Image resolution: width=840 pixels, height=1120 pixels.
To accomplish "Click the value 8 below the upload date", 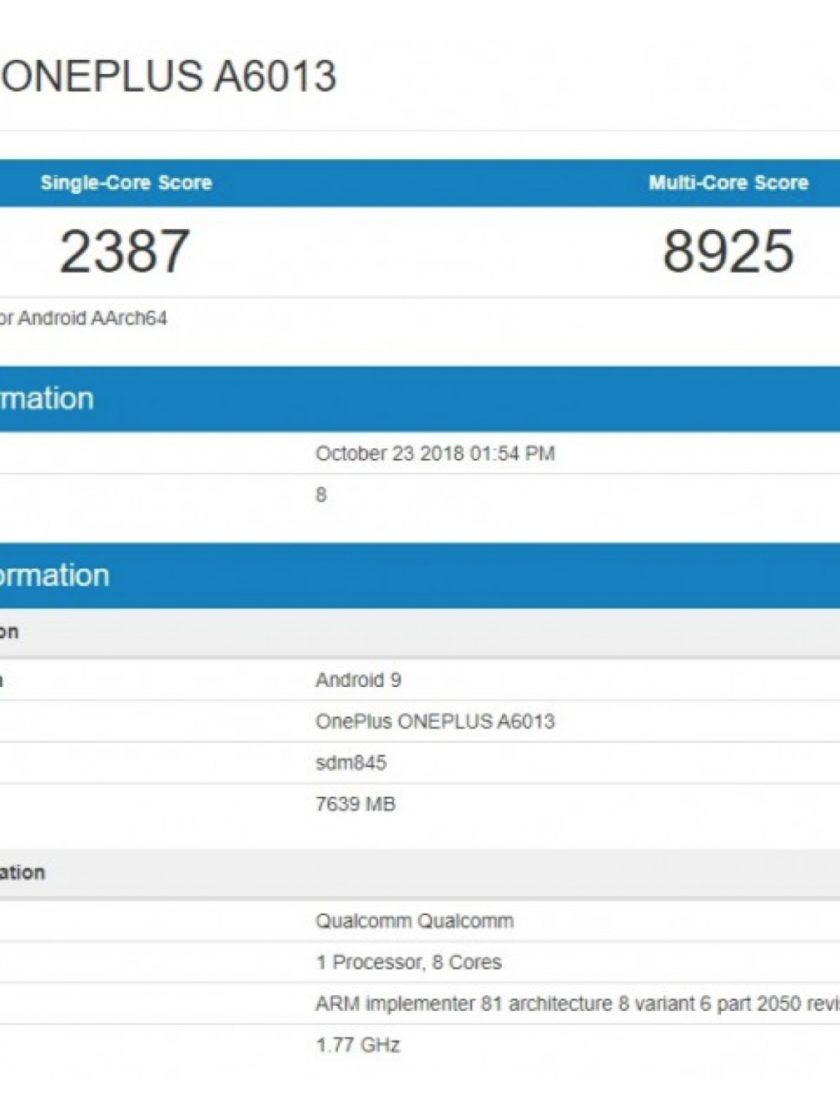I will (x=321, y=495).
